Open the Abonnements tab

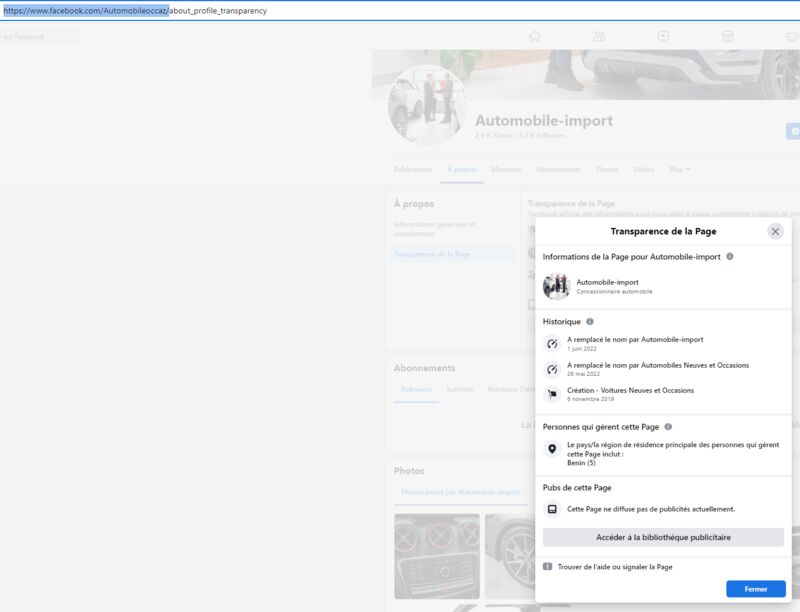[x=558, y=169]
